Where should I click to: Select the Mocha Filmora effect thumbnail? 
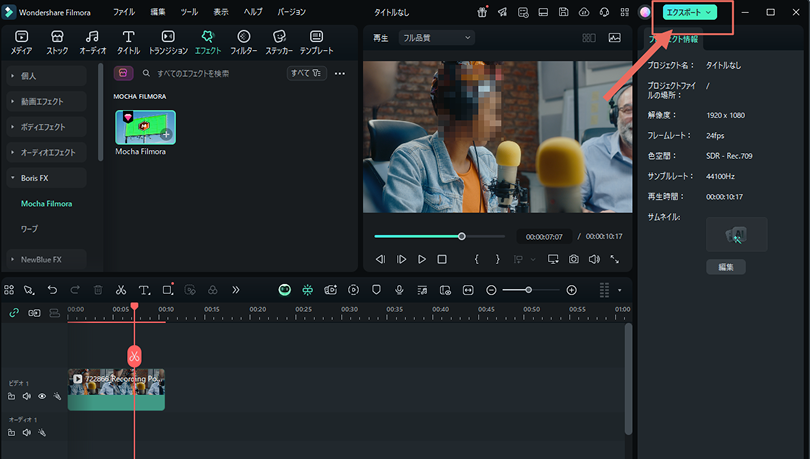point(145,127)
